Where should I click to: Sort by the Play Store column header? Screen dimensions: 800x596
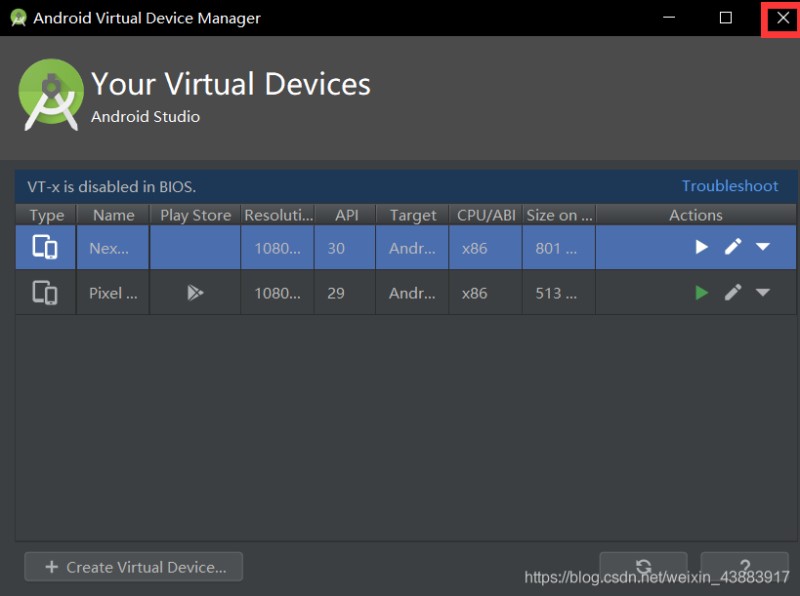[x=195, y=215]
